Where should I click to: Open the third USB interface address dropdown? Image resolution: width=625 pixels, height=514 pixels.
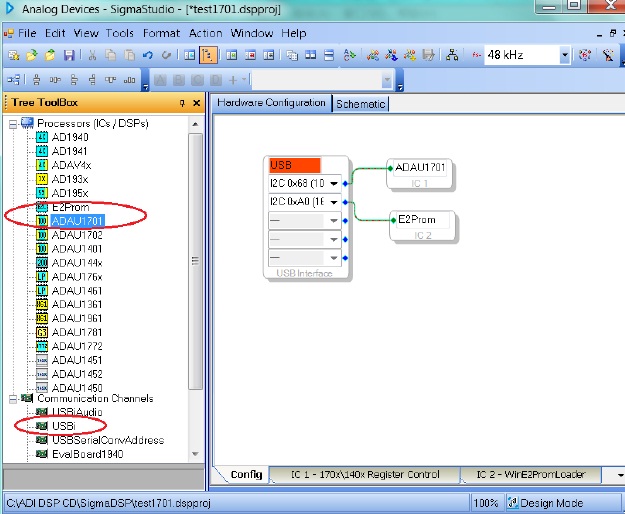tap(334, 220)
